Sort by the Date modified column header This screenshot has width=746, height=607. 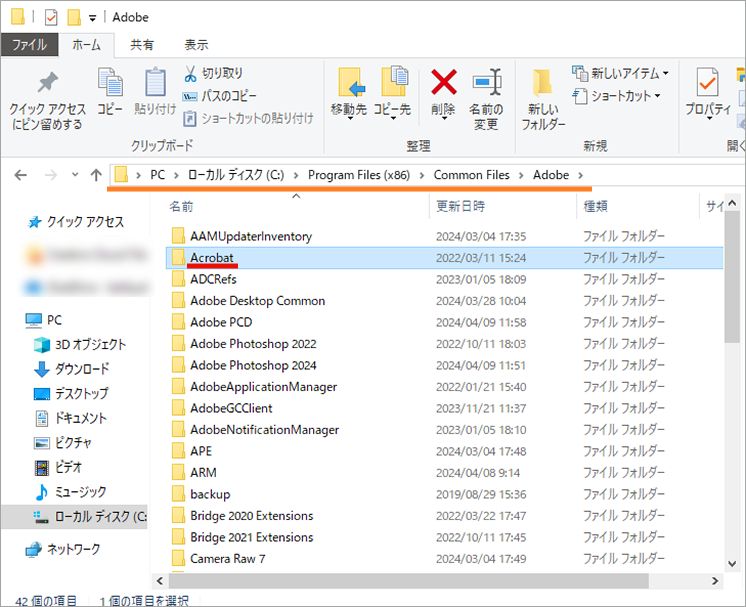pos(461,206)
